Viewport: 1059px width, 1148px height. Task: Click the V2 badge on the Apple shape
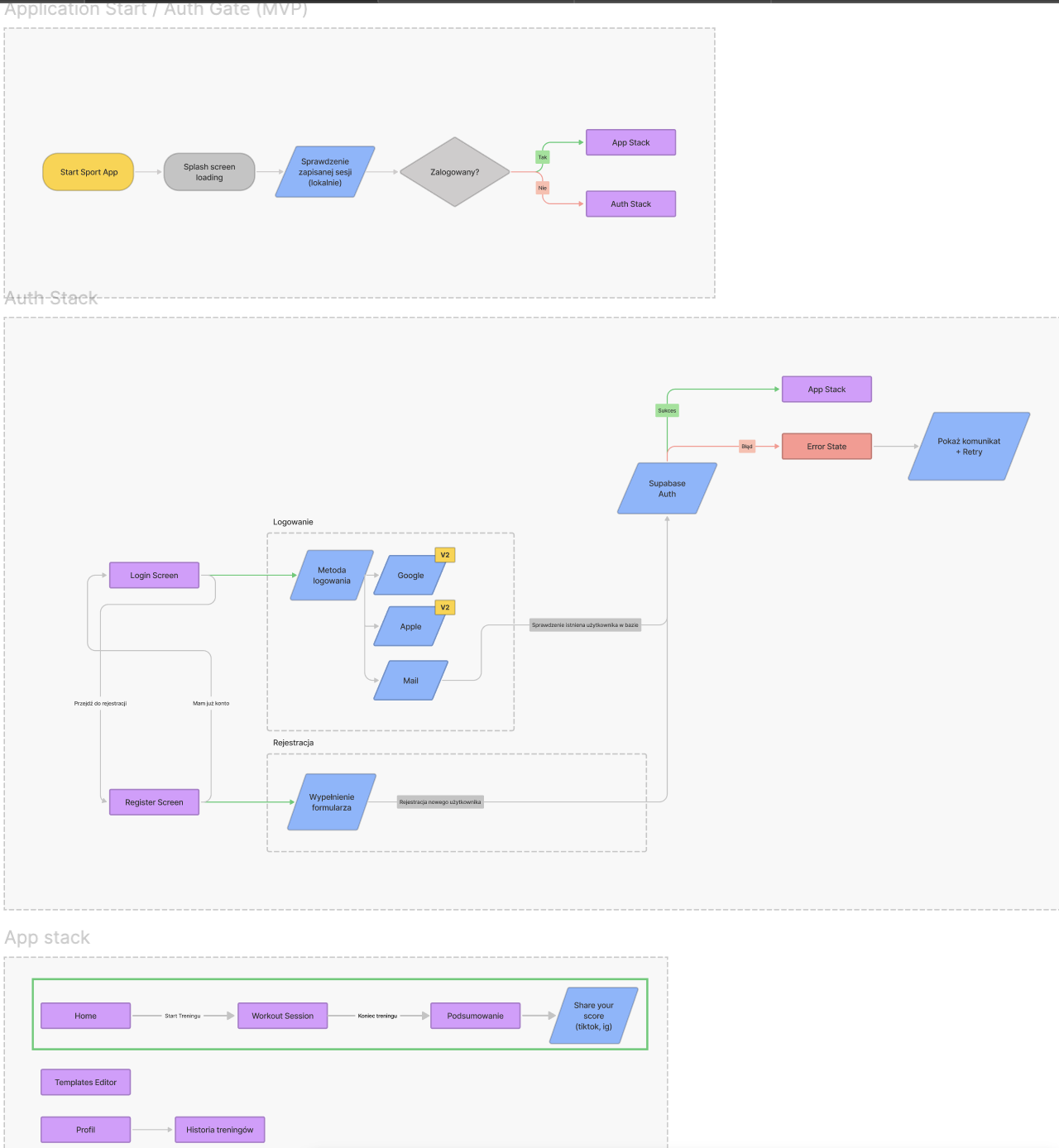445,608
